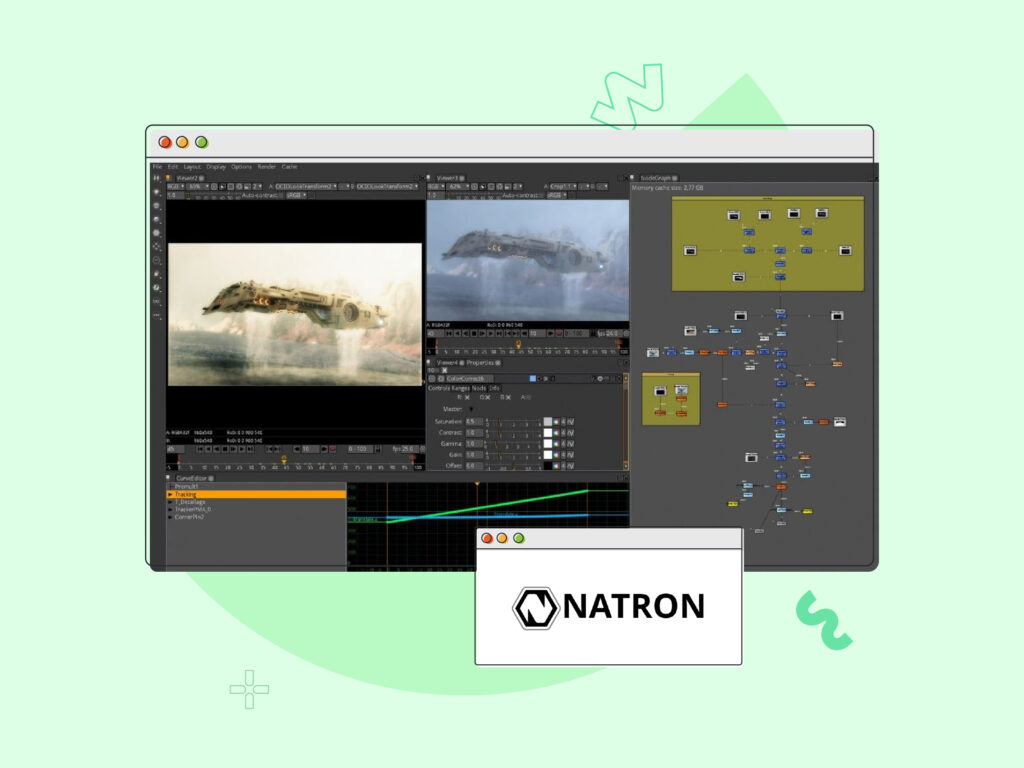This screenshot has height=768, width=1024.
Task: Jump to first frame in Viewer2 player
Action: pos(200,449)
